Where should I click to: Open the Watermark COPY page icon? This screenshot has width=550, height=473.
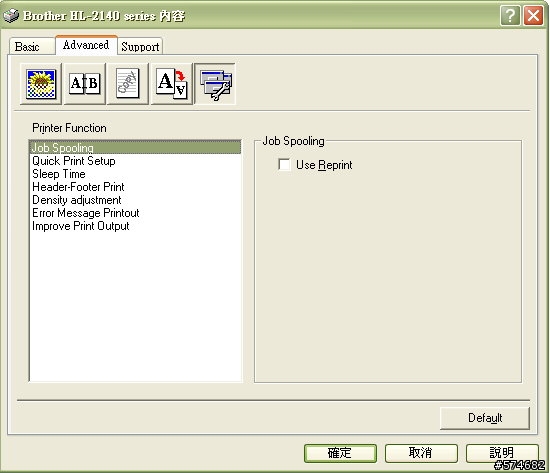coord(128,84)
